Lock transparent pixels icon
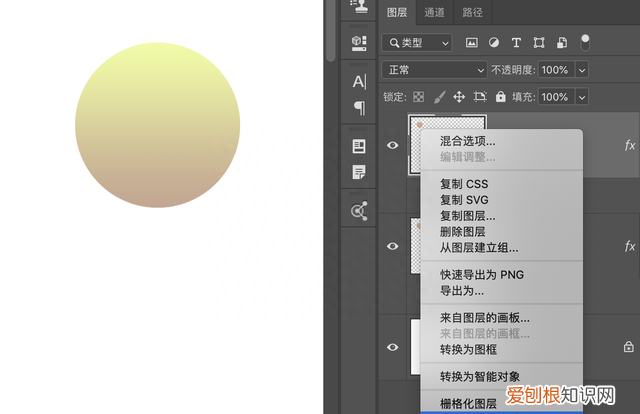 tap(418, 97)
